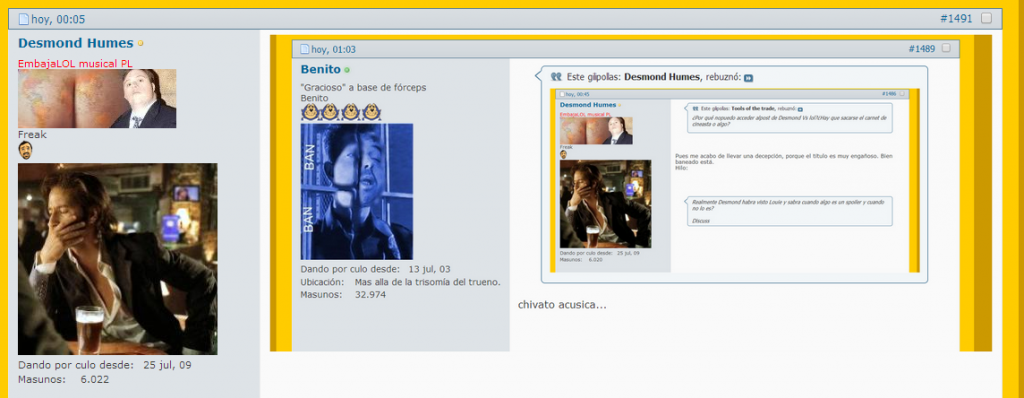
Task: Tick the tiny #1486 checkbox in the nested screenshot
Action: (903, 94)
